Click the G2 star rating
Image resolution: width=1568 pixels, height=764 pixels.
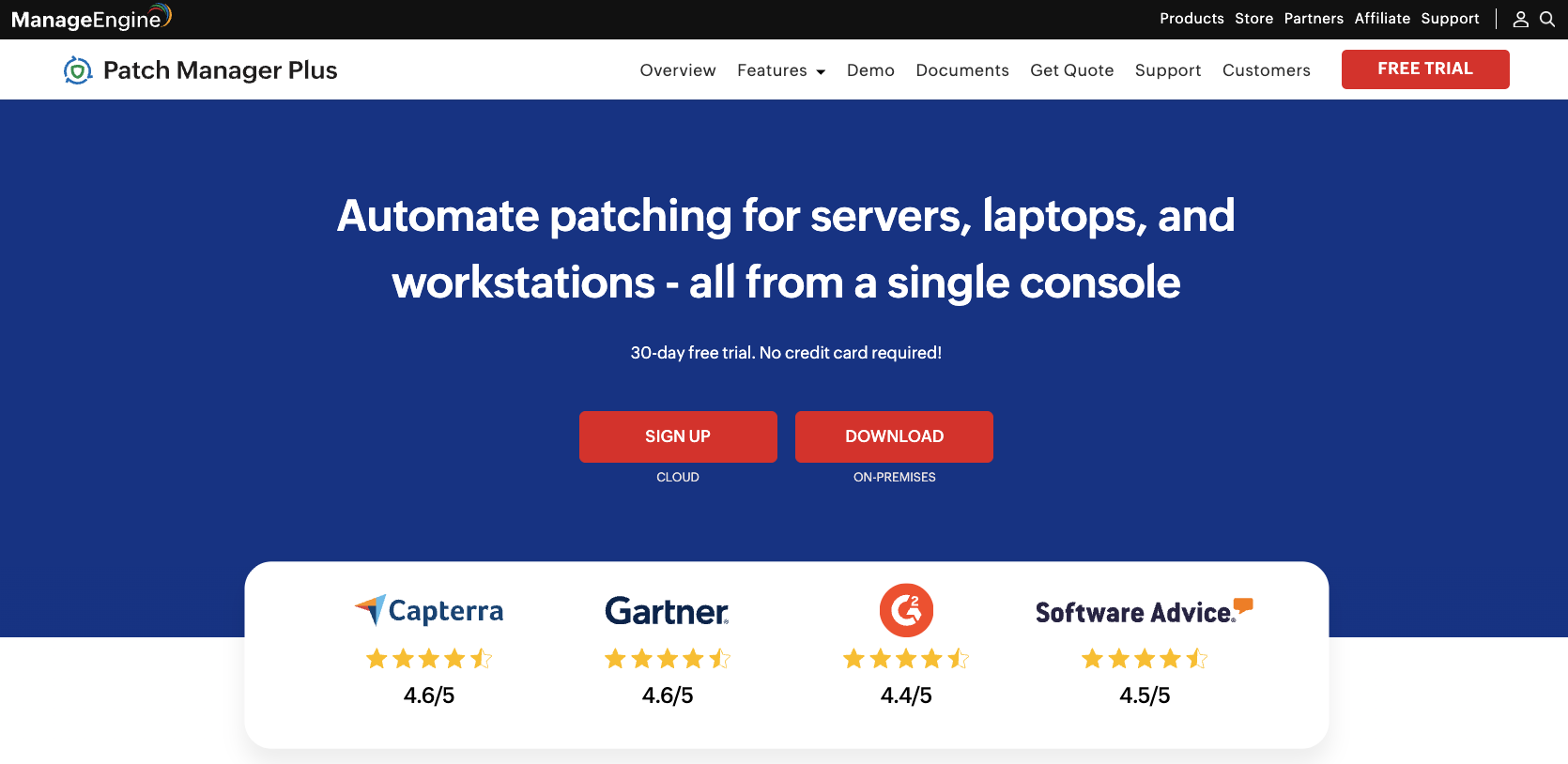[x=906, y=659]
